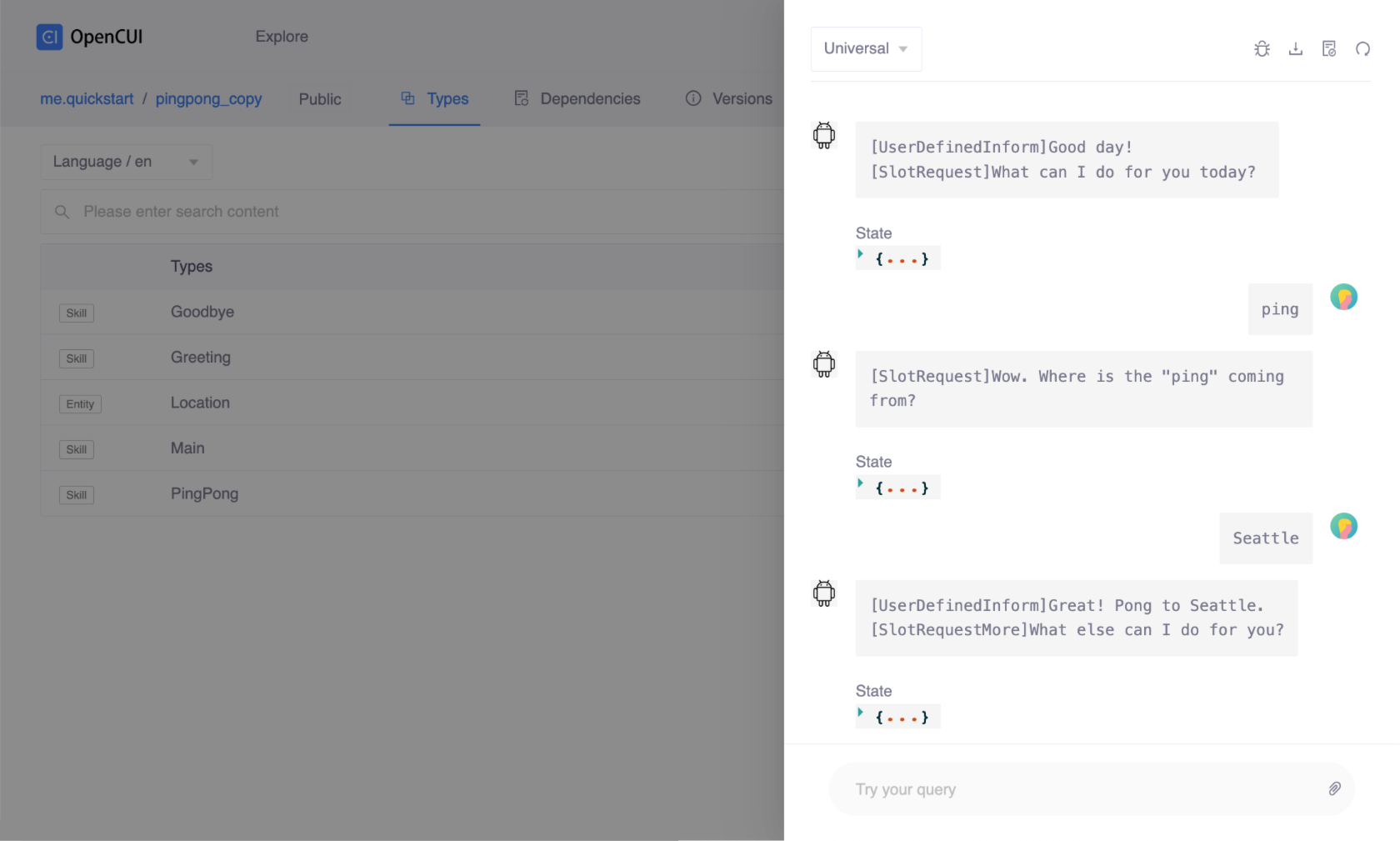Click the attachment paperclip icon
This screenshot has width=1400, height=841.
(1334, 788)
